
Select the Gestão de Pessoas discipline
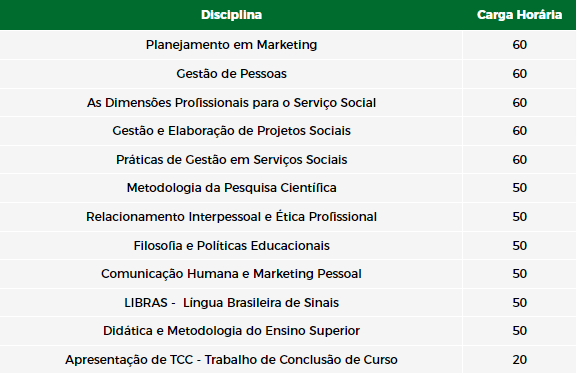[231, 74]
